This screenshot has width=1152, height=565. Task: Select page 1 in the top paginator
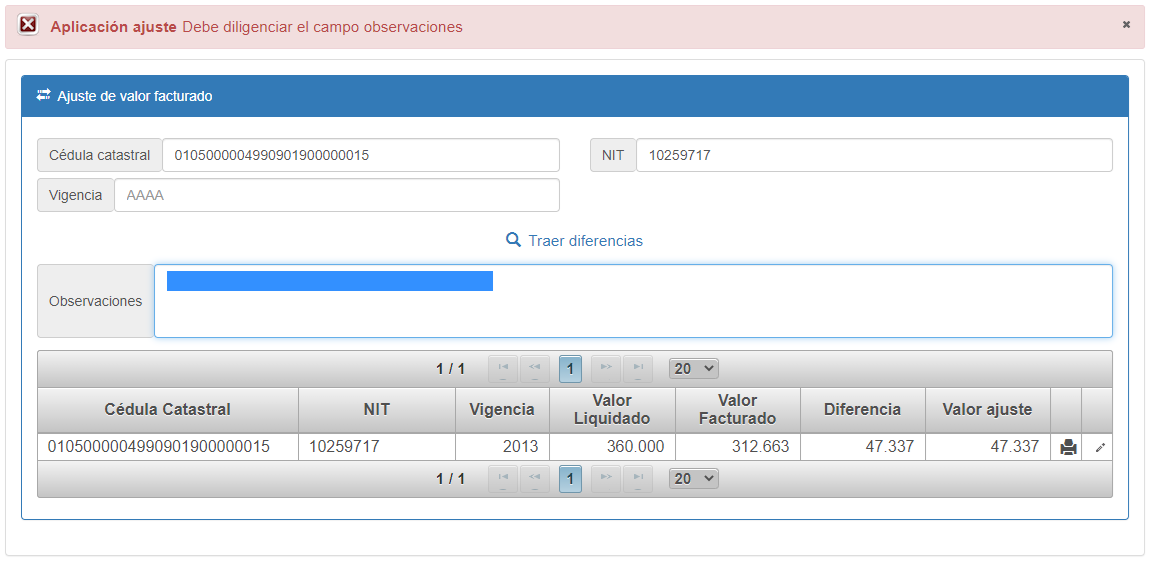click(x=570, y=369)
